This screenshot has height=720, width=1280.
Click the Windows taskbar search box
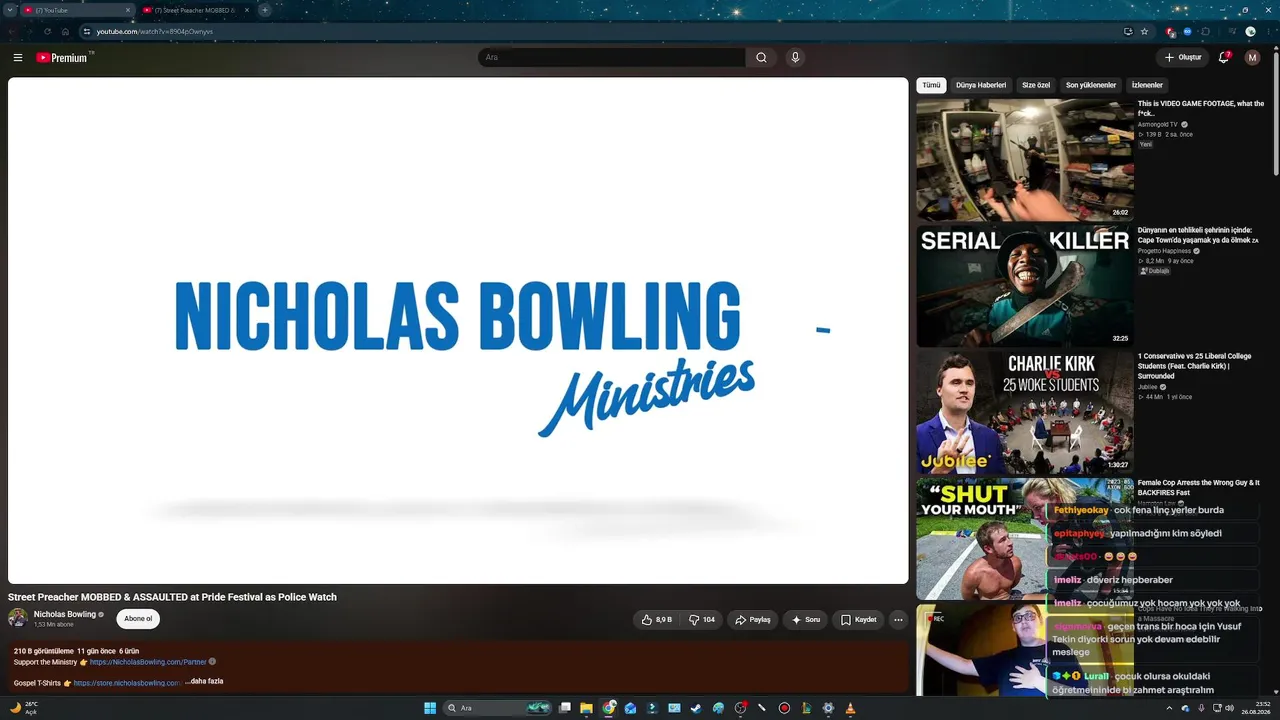pyautogui.click(x=499, y=708)
